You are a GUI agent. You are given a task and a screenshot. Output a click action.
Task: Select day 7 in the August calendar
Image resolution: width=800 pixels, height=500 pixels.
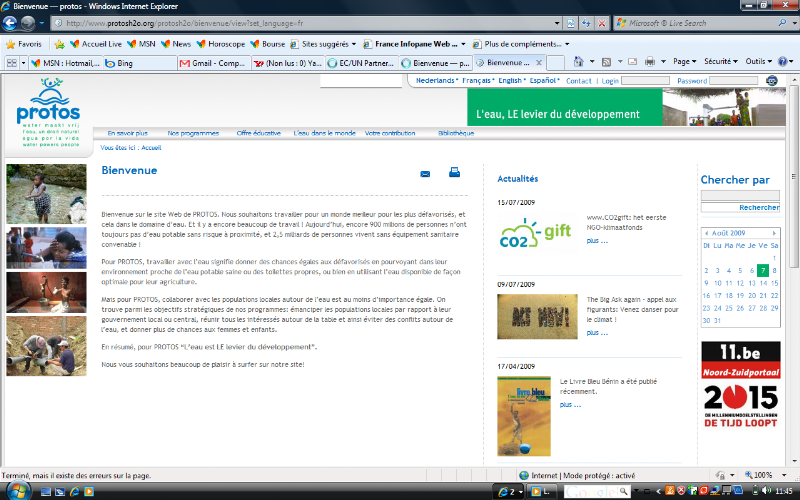(762, 270)
